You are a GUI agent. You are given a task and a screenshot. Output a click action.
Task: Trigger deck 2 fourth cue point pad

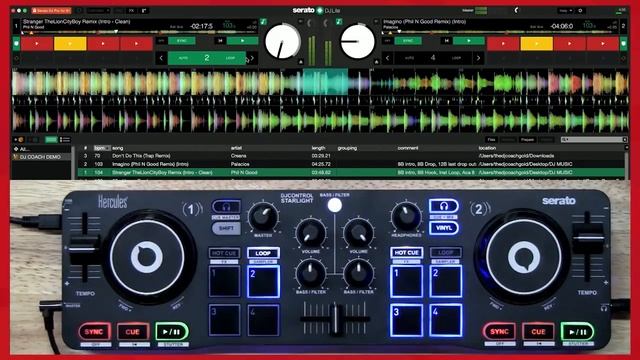click(603, 43)
